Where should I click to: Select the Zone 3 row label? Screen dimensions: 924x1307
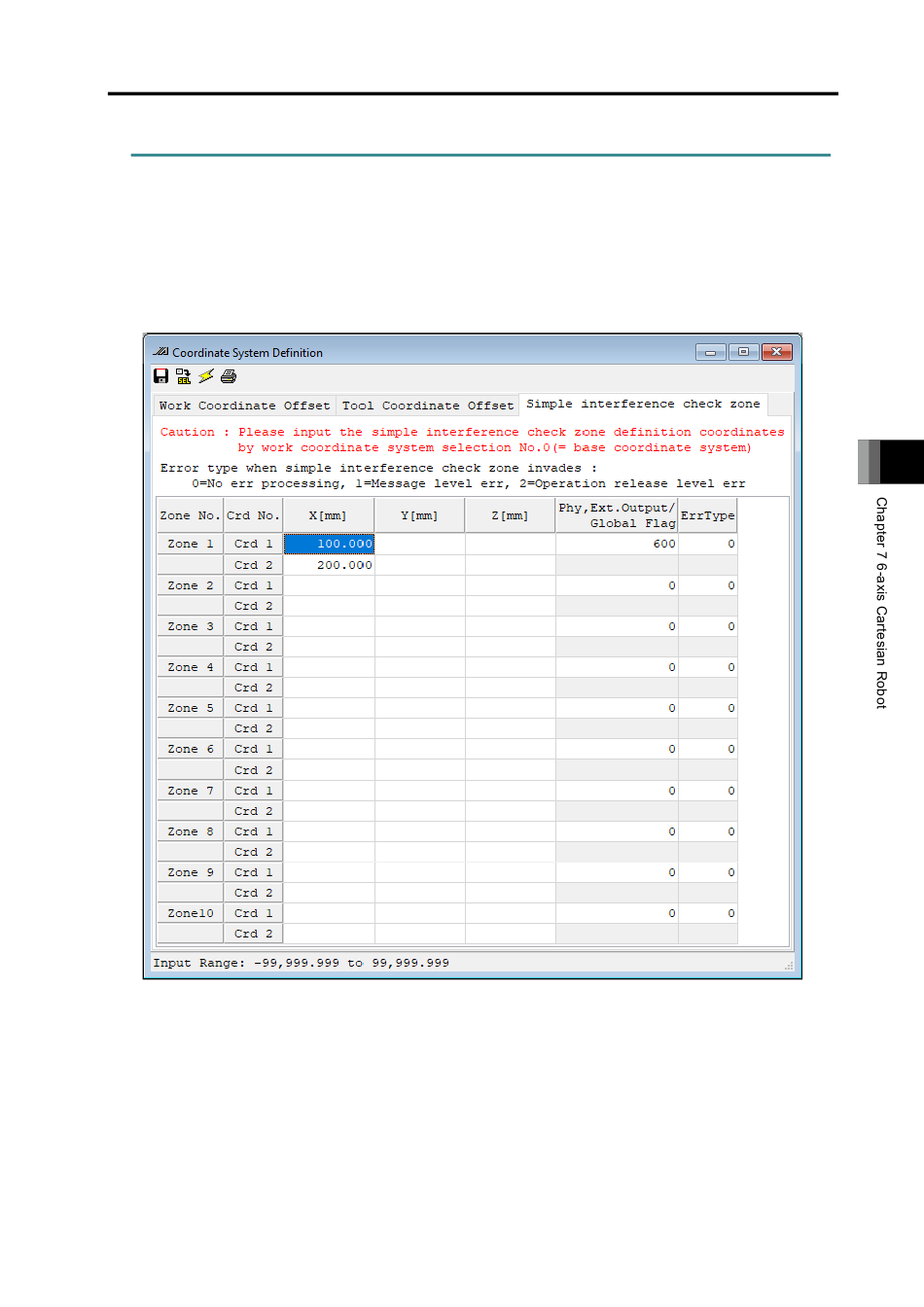[190, 626]
